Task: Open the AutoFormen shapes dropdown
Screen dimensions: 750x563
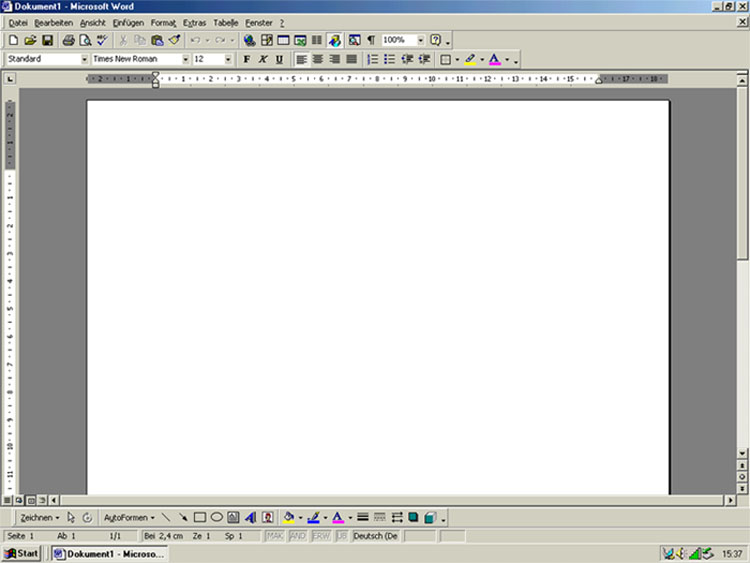Action: click(129, 518)
